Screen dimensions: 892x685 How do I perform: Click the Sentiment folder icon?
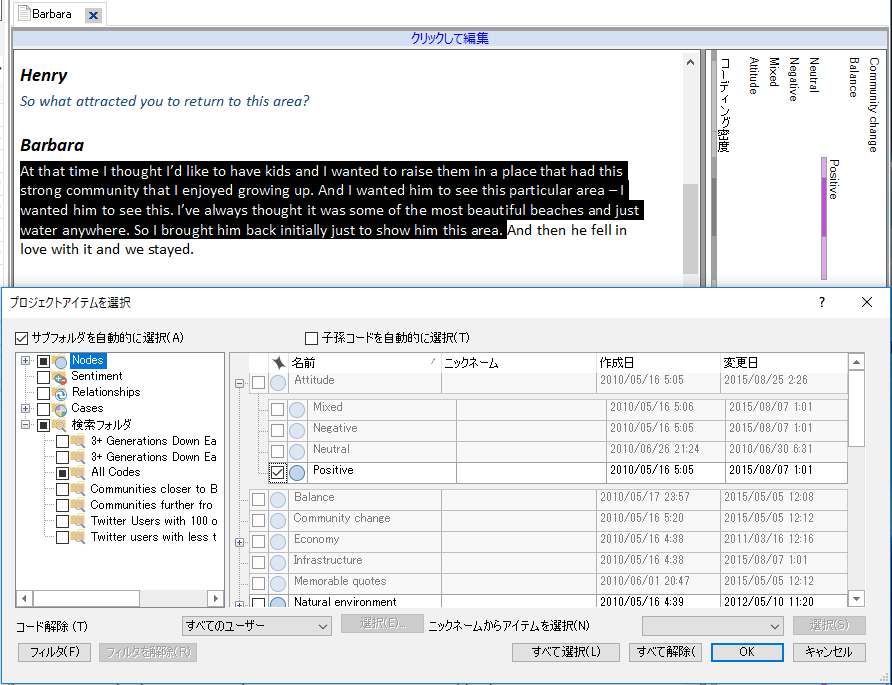pyautogui.click(x=60, y=377)
